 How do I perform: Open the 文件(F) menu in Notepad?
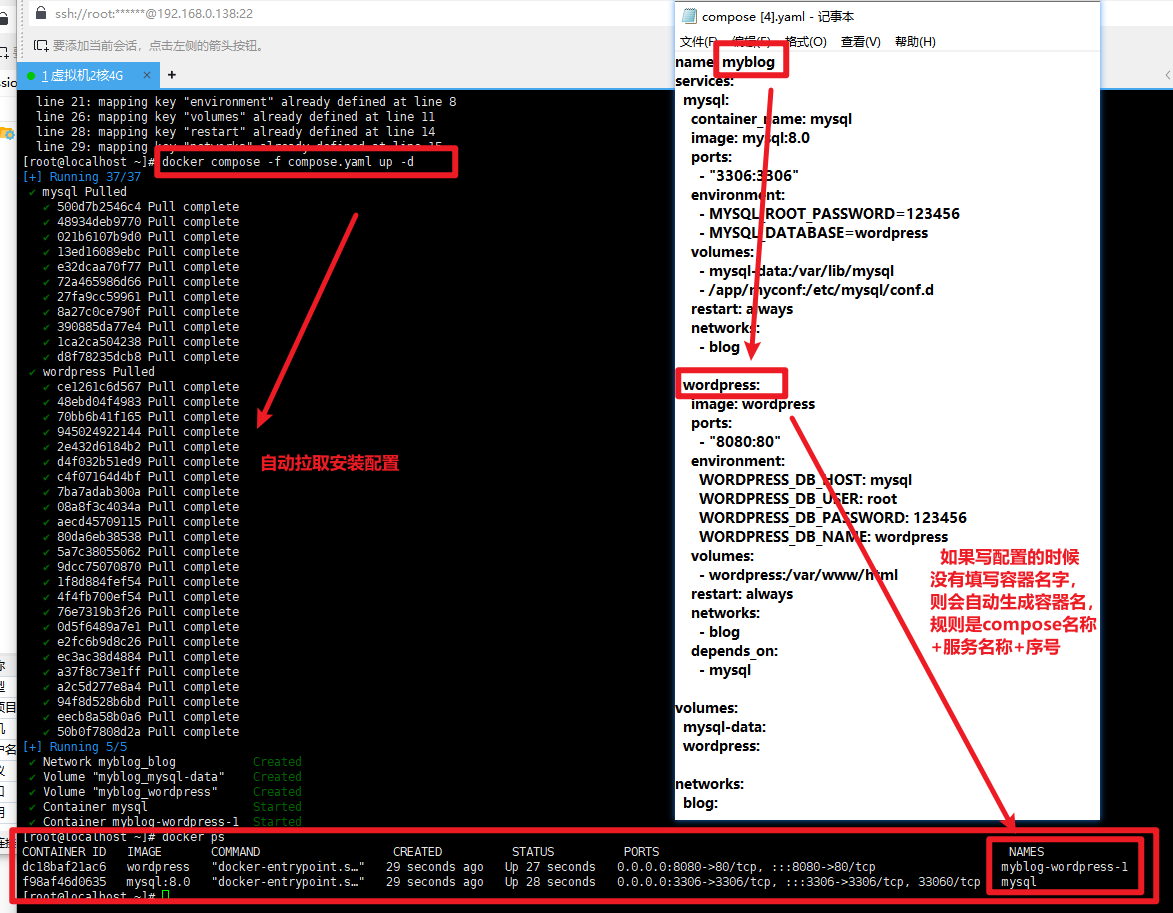[698, 42]
